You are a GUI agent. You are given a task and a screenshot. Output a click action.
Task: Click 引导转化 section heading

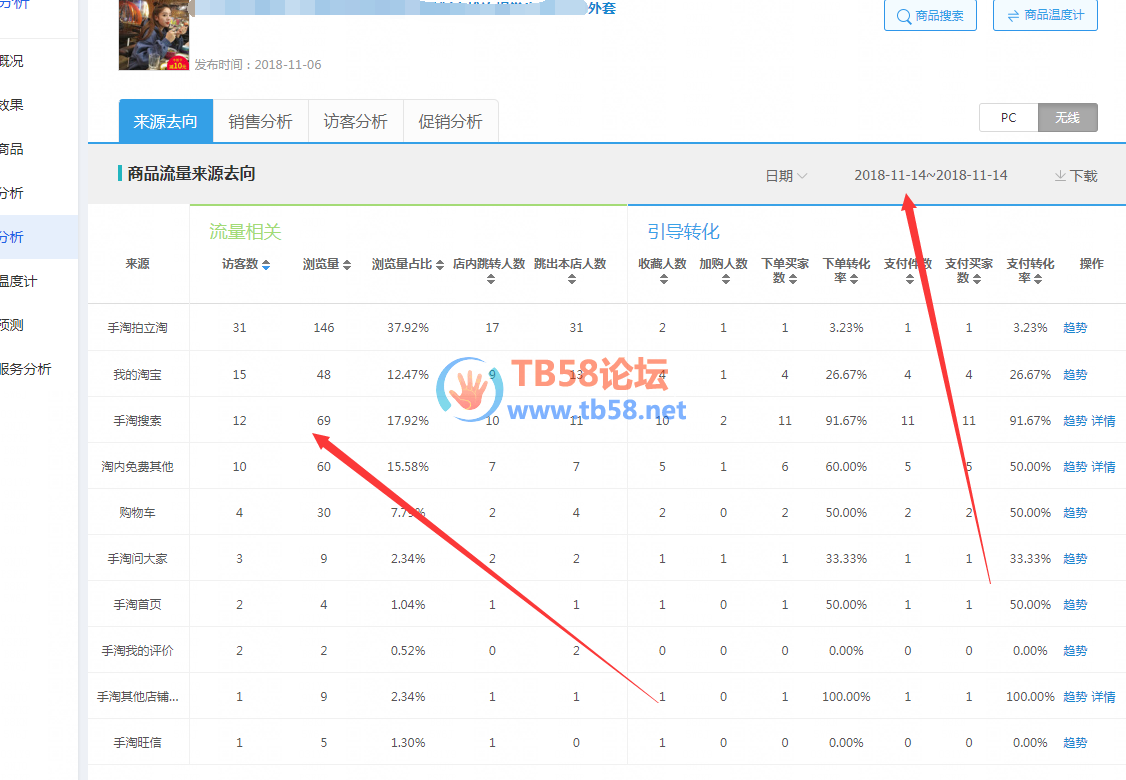pyautogui.click(x=683, y=231)
